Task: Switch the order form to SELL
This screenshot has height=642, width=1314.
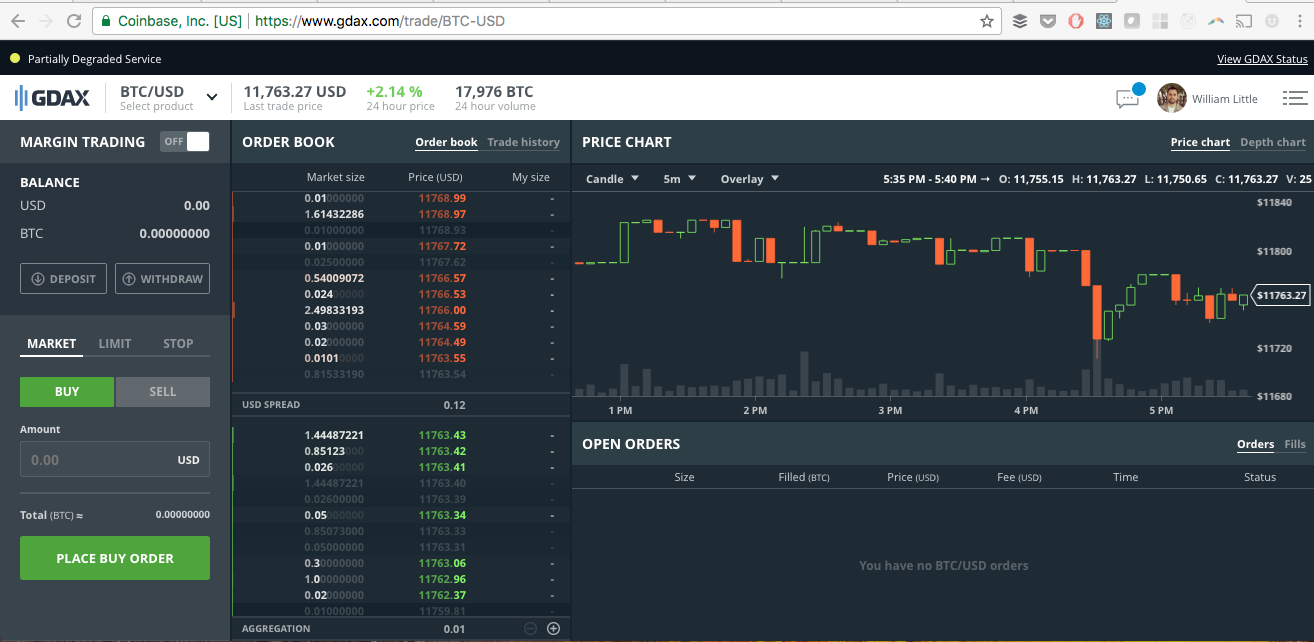Action: (x=162, y=391)
